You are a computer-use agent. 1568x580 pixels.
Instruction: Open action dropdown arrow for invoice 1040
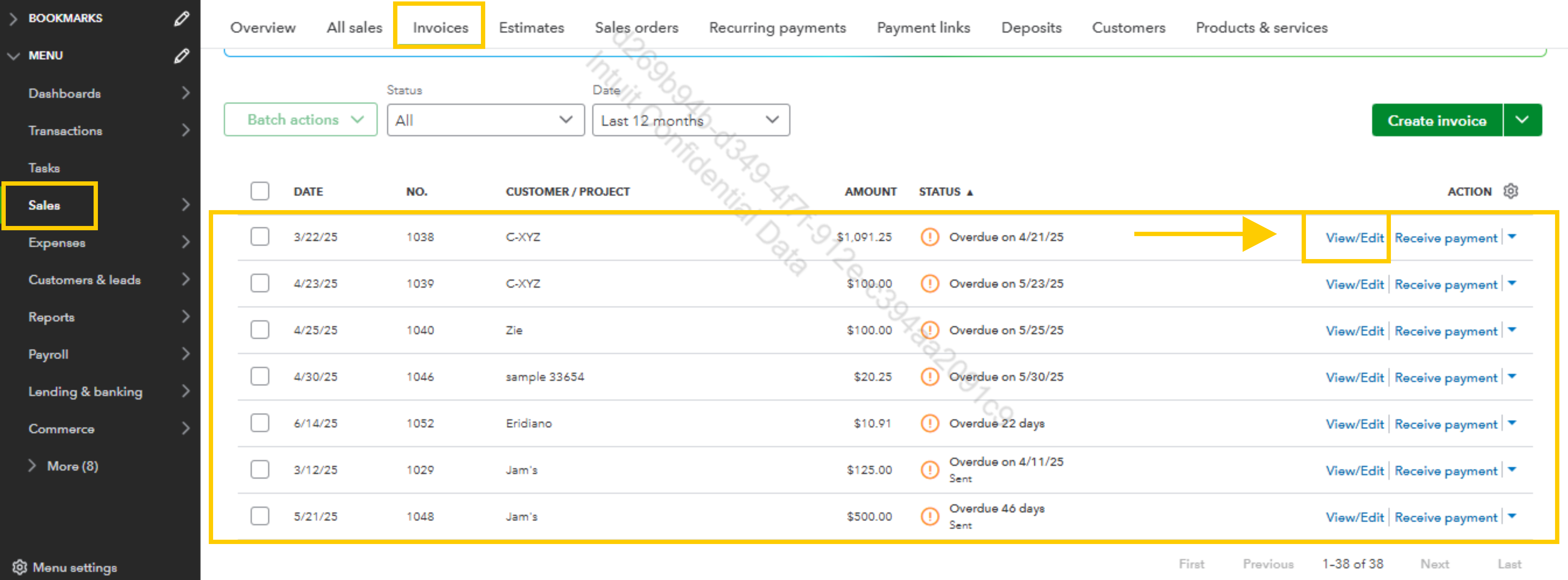coord(1512,330)
